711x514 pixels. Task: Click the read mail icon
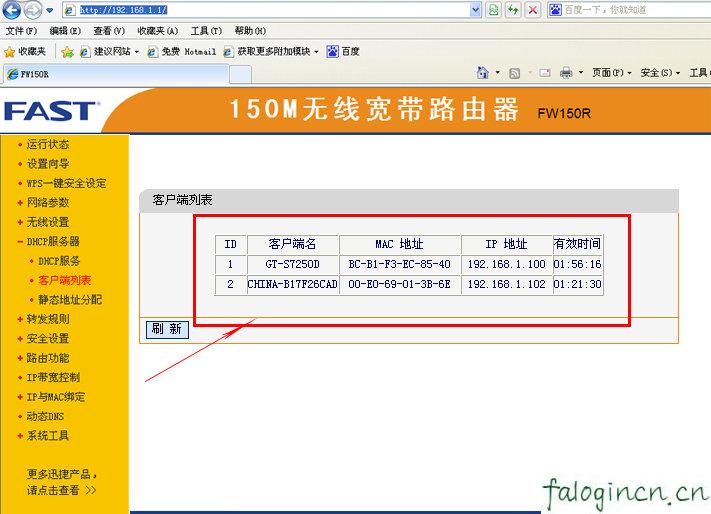[x=545, y=73]
